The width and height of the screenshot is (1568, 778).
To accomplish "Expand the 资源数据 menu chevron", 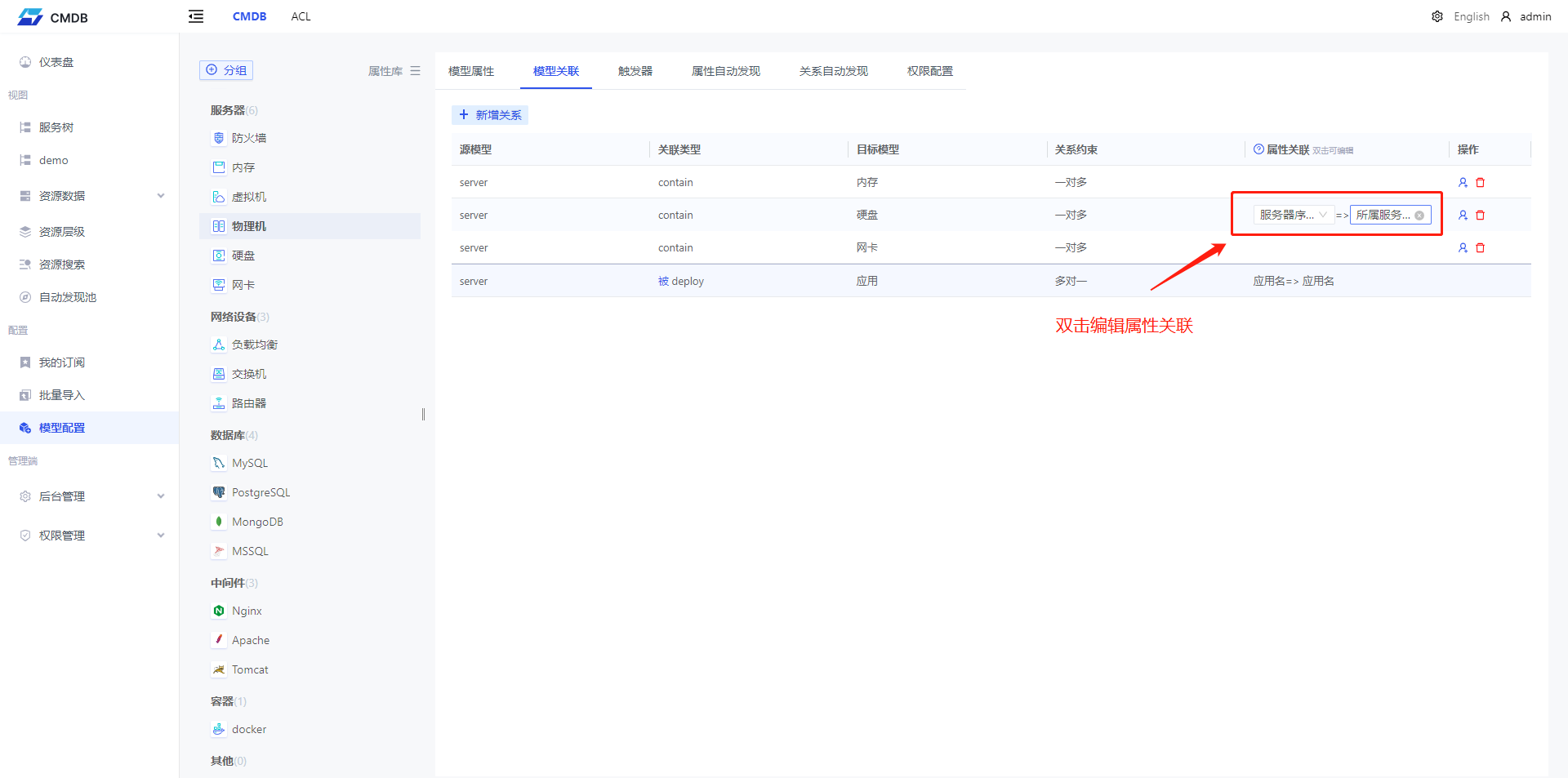I will [x=161, y=195].
